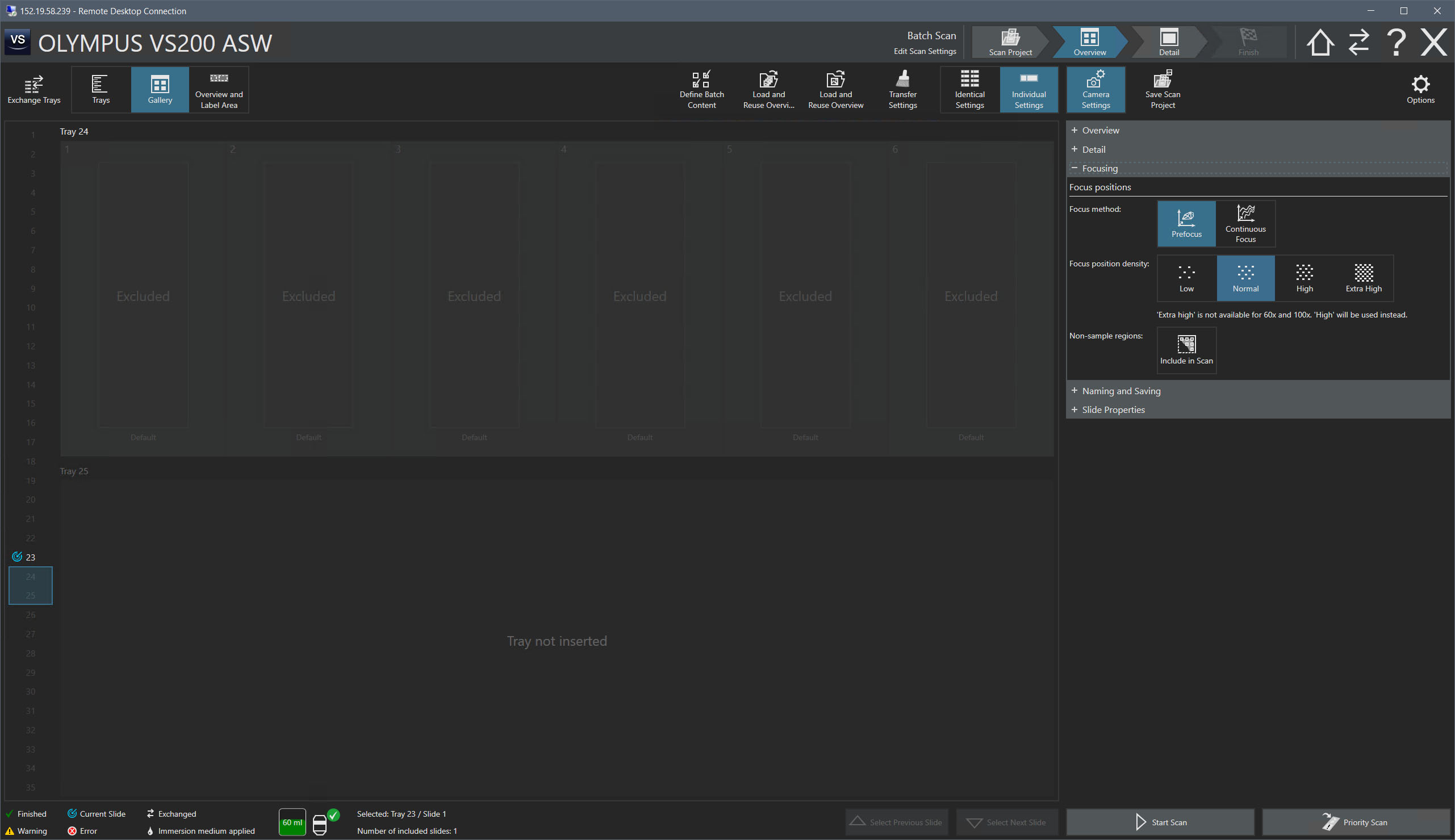Image resolution: width=1455 pixels, height=840 pixels.
Task: Click excluded slide 5 in Tray 24
Action: pos(805,295)
